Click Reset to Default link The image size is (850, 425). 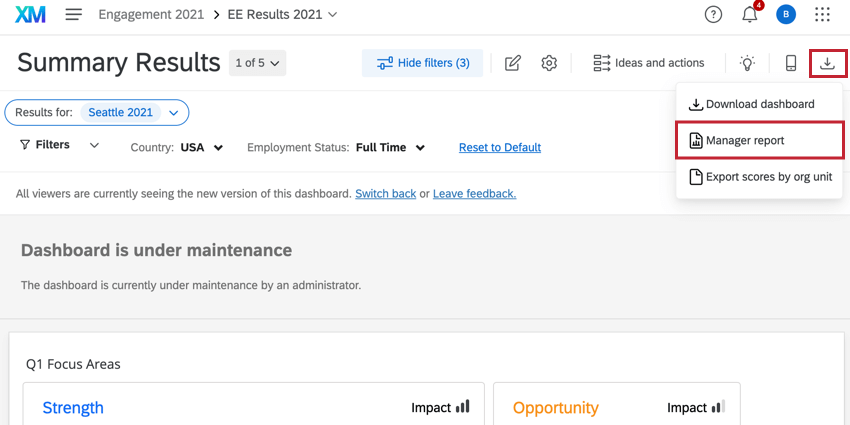click(500, 147)
